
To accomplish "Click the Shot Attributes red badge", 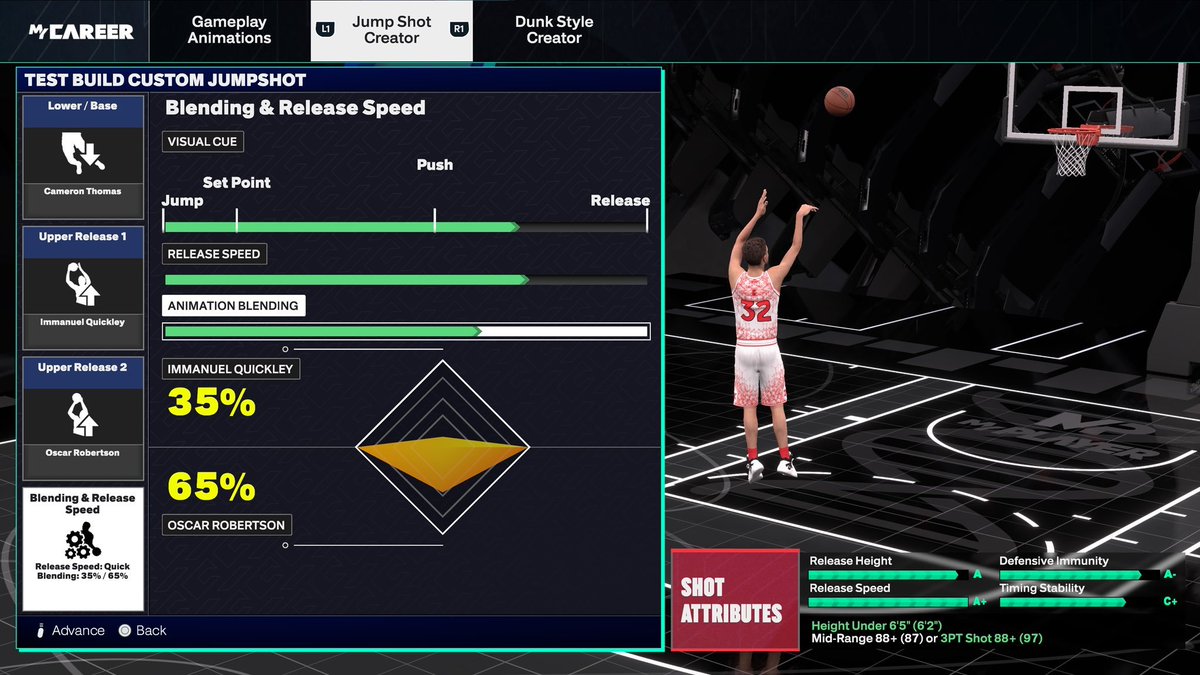I will pyautogui.click(x=735, y=601).
